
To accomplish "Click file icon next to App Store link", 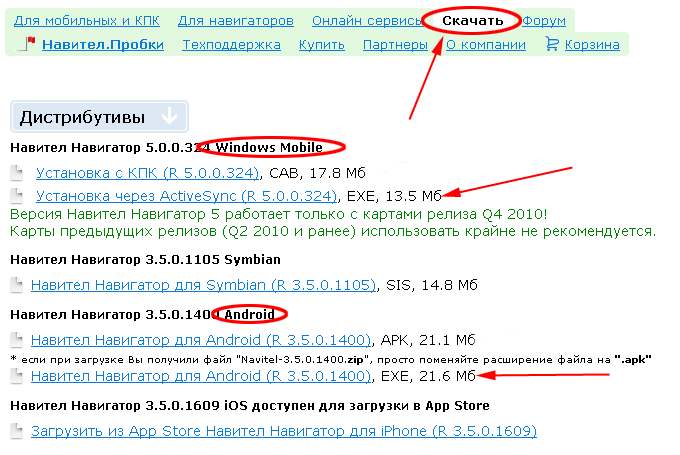I will (x=17, y=432).
